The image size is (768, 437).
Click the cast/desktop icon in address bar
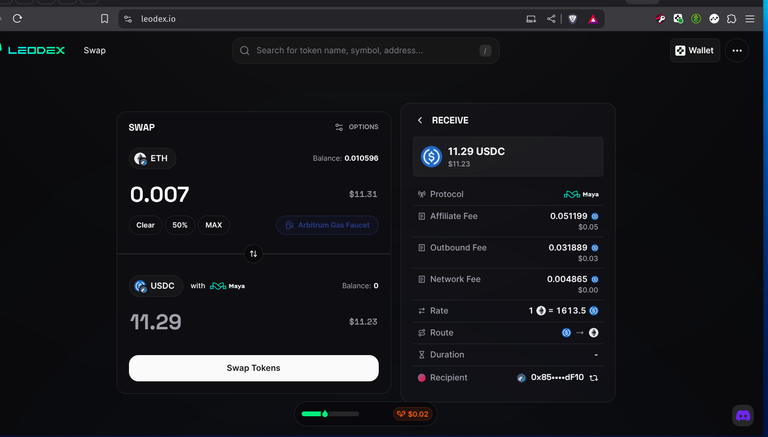tap(531, 19)
